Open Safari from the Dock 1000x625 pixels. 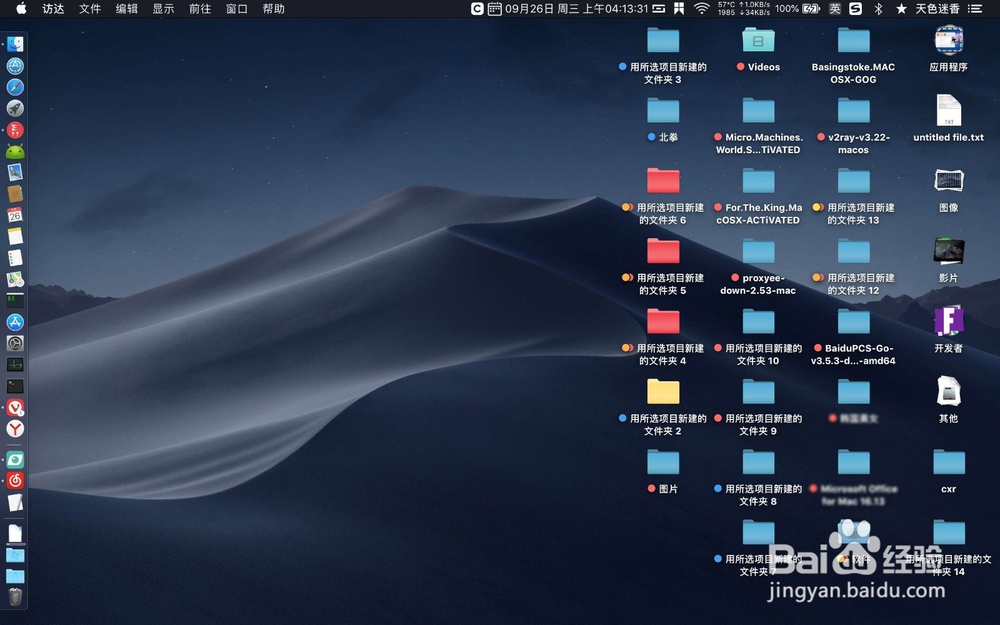[13, 87]
